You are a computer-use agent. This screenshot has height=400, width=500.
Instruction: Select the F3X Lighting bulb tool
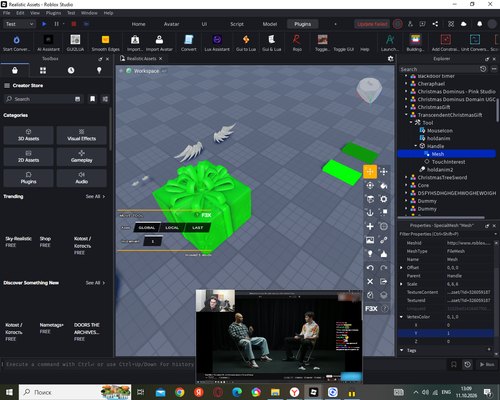370,254
